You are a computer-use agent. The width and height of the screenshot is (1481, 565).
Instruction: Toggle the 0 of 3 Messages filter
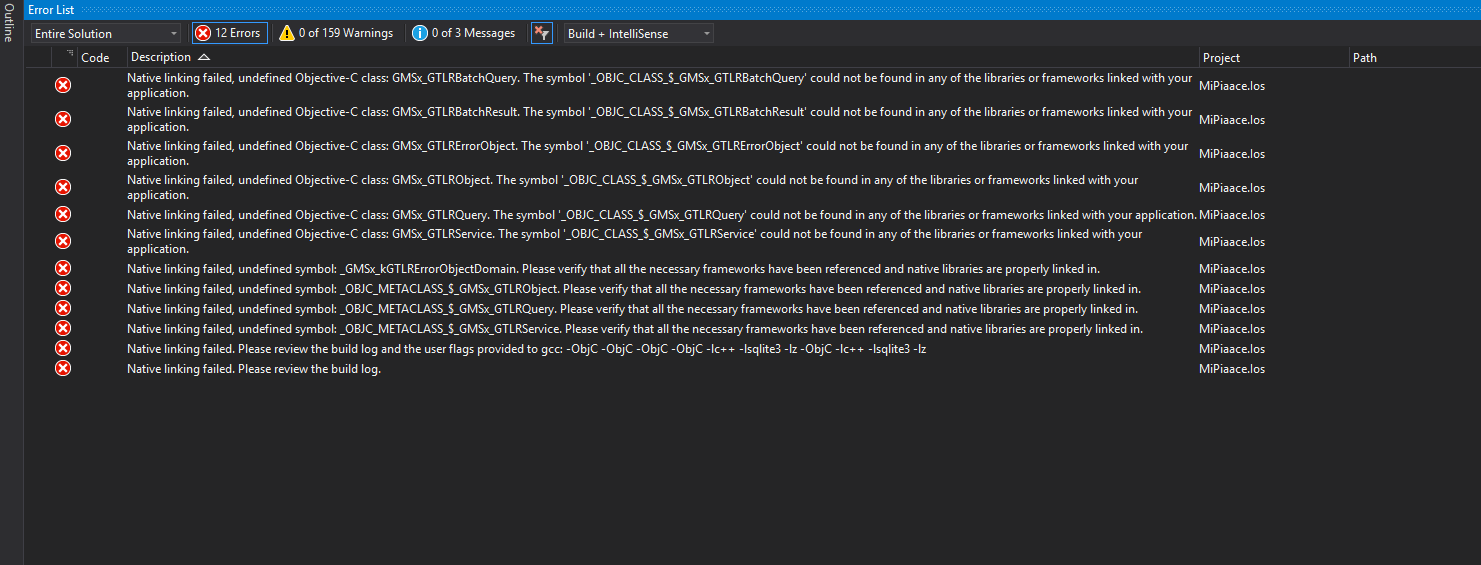tap(464, 33)
